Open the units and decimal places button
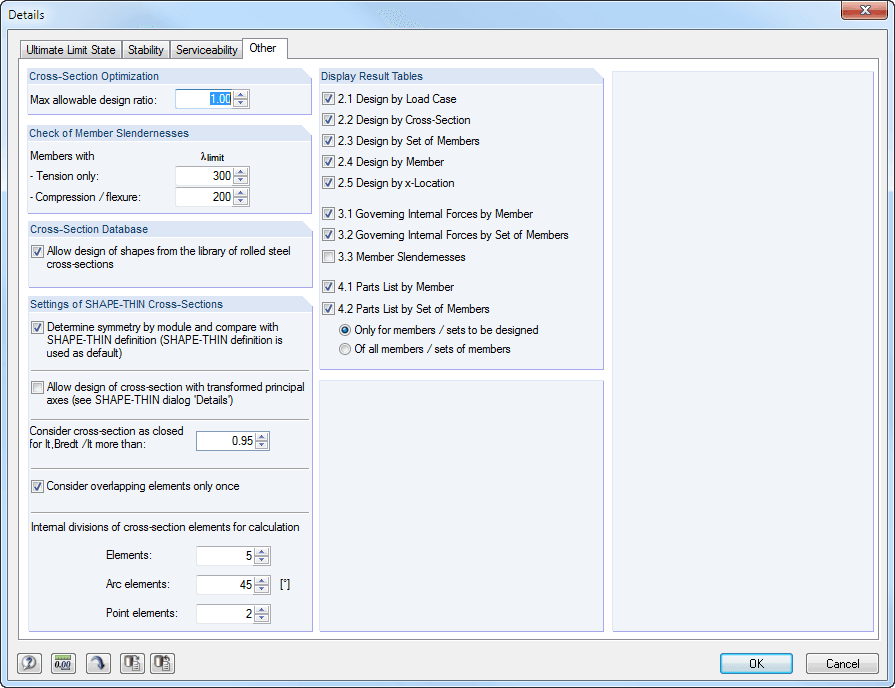 click(63, 663)
